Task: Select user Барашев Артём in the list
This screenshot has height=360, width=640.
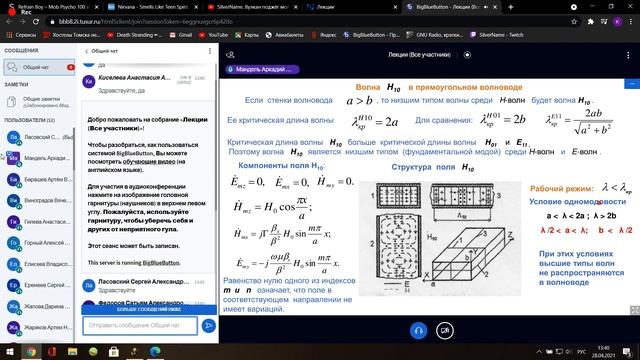Action: [39, 179]
